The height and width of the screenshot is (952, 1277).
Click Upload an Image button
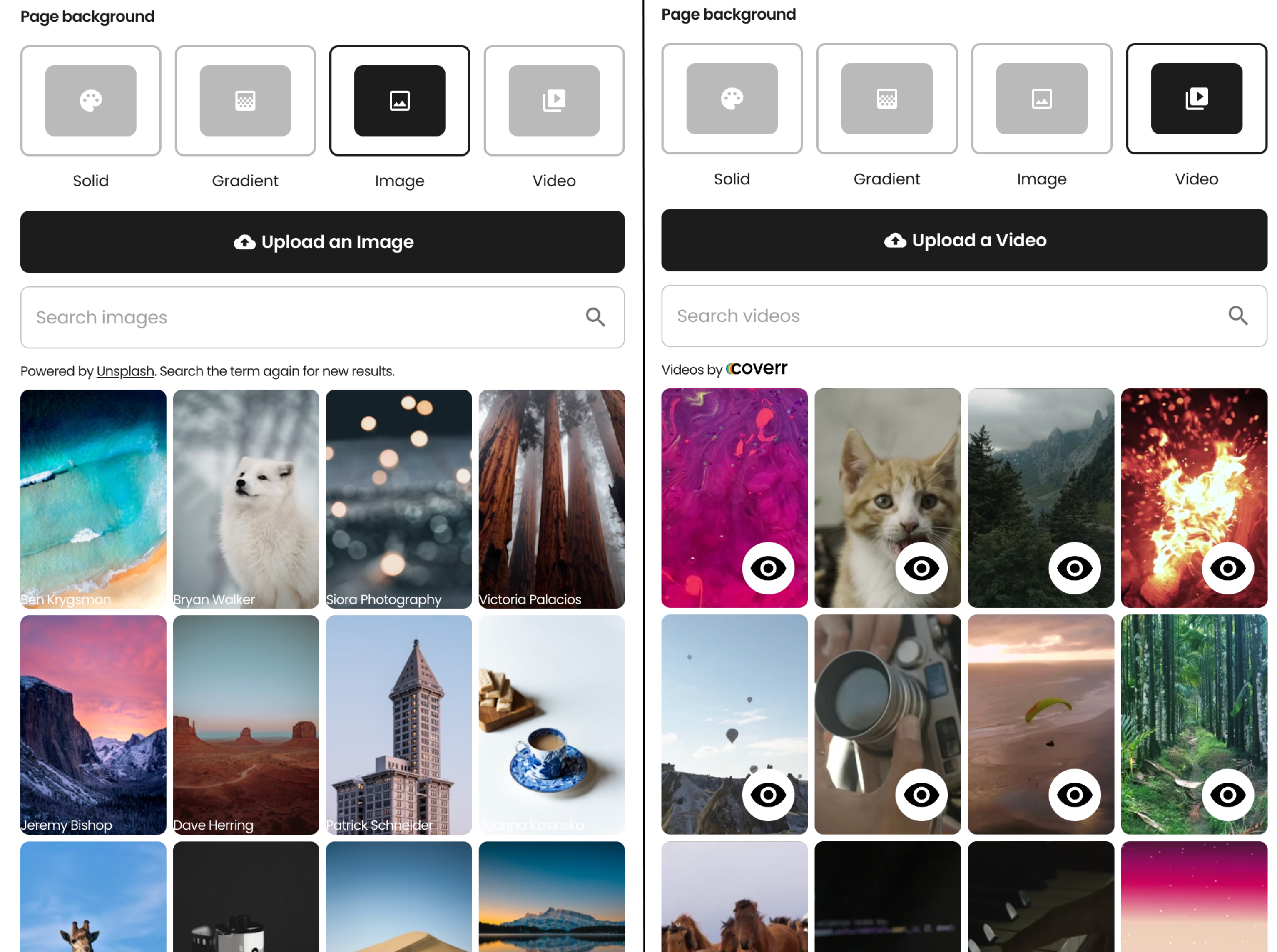coord(322,242)
